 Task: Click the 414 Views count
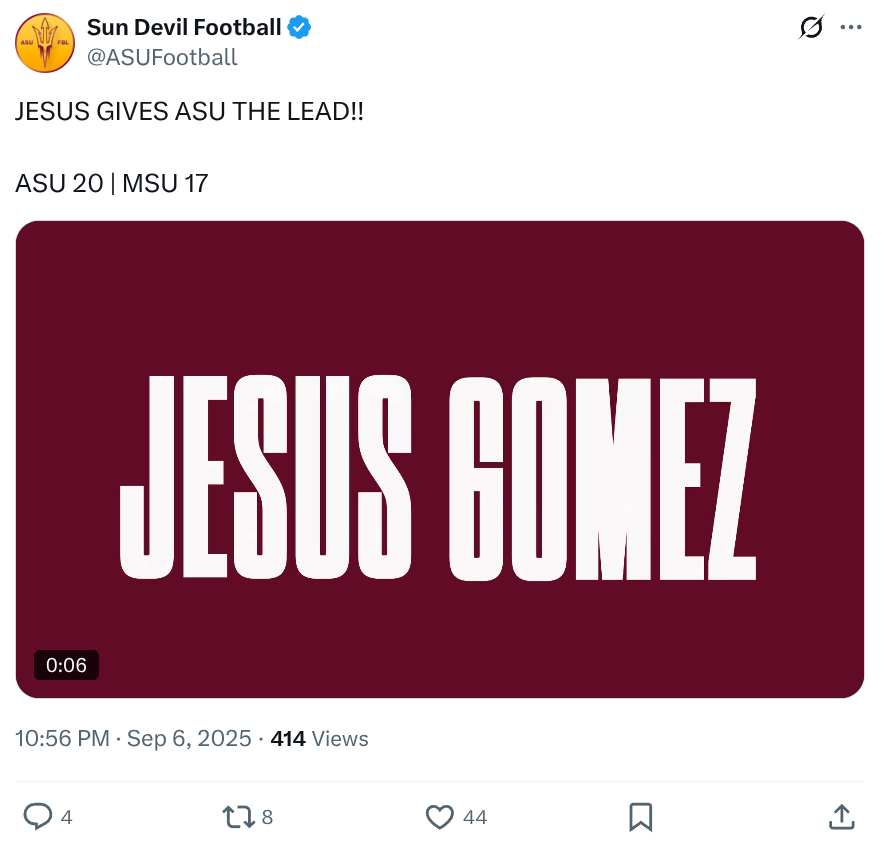(320, 739)
